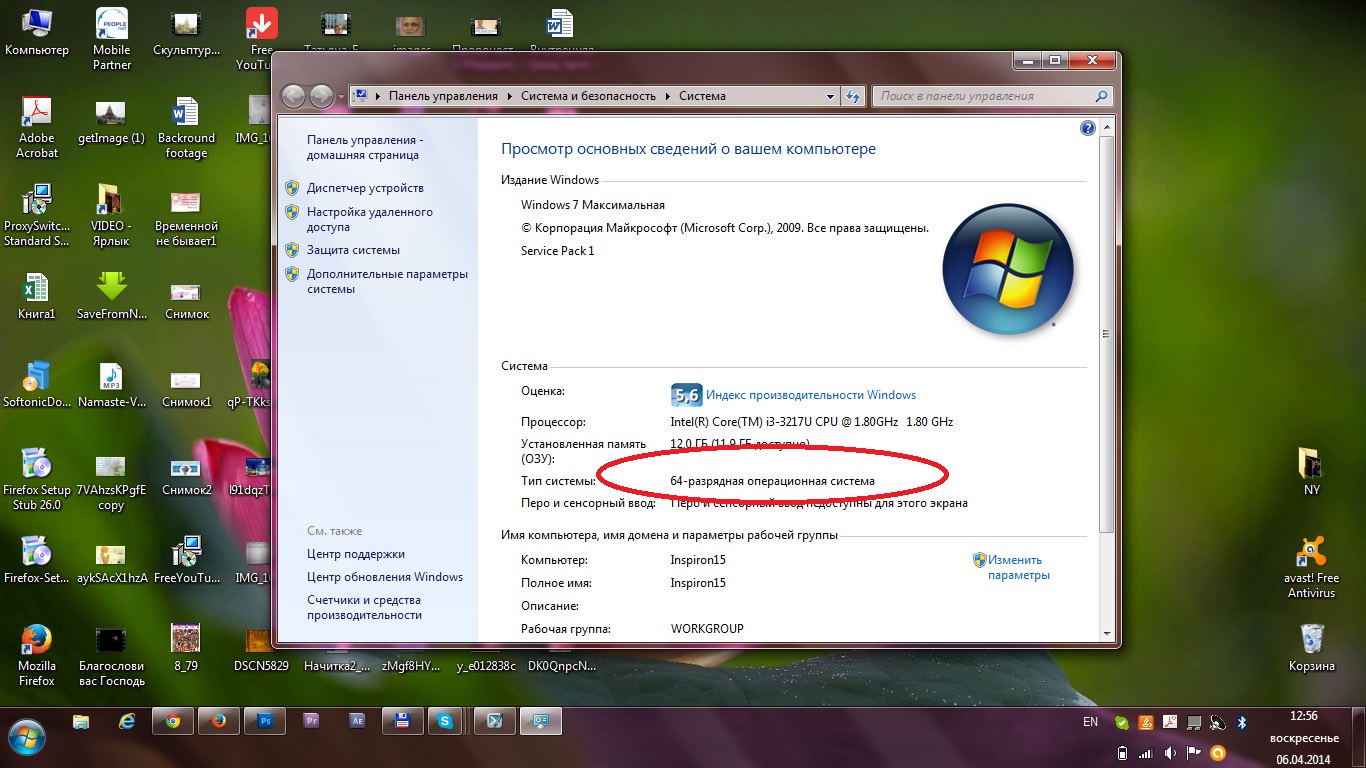Viewport: 1366px width, 768px height.
Task: Select the Благослови вас Господь desktop file
Action: coord(112,655)
